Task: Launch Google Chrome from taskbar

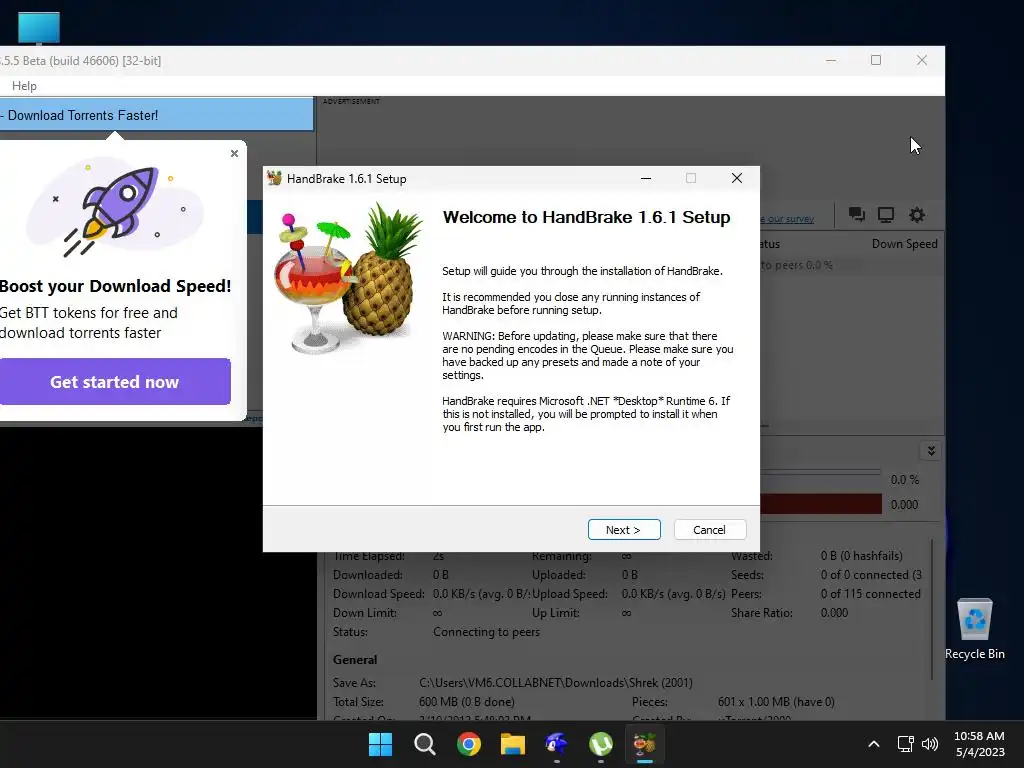Action: (469, 744)
